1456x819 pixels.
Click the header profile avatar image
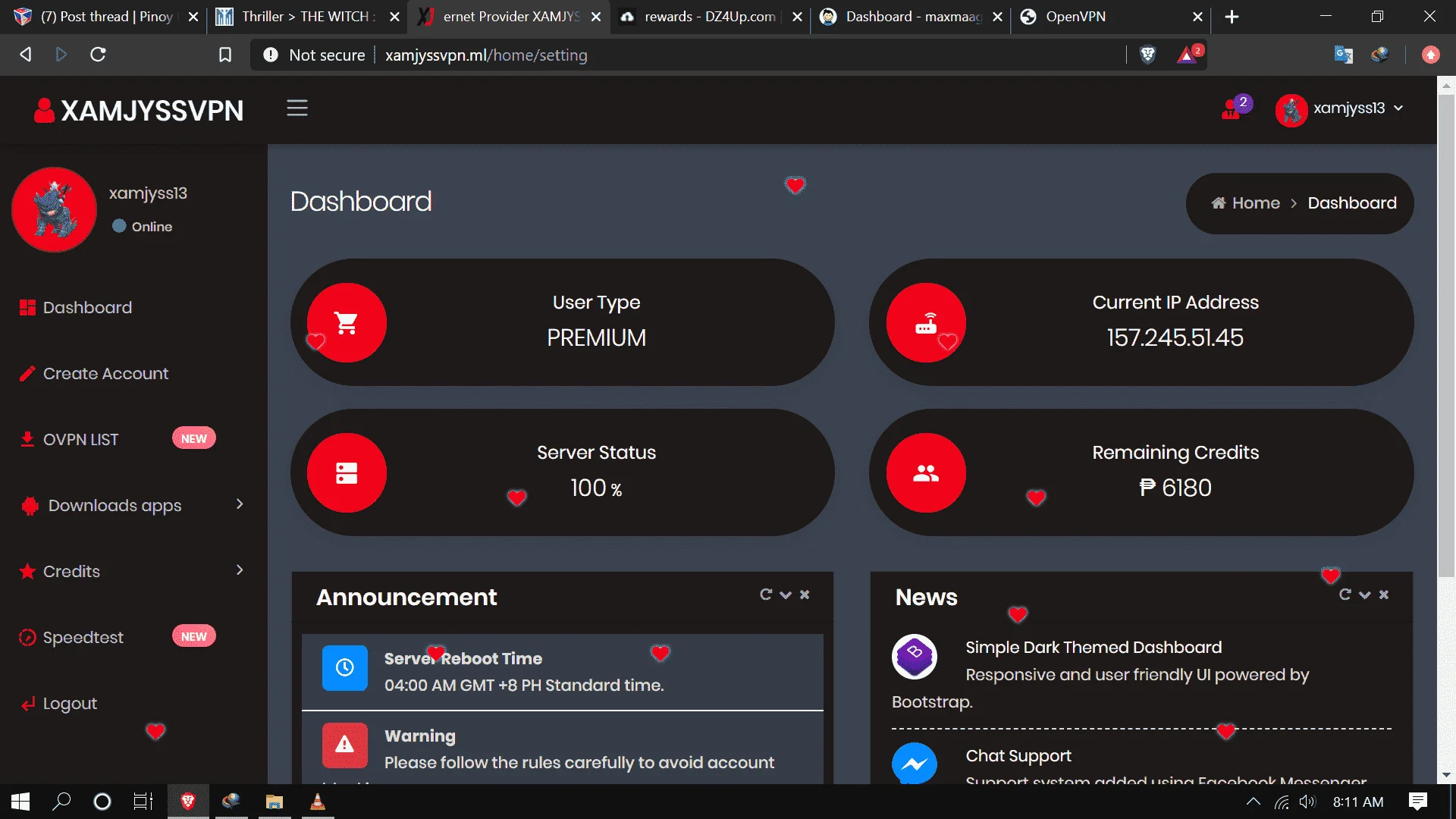click(1291, 110)
